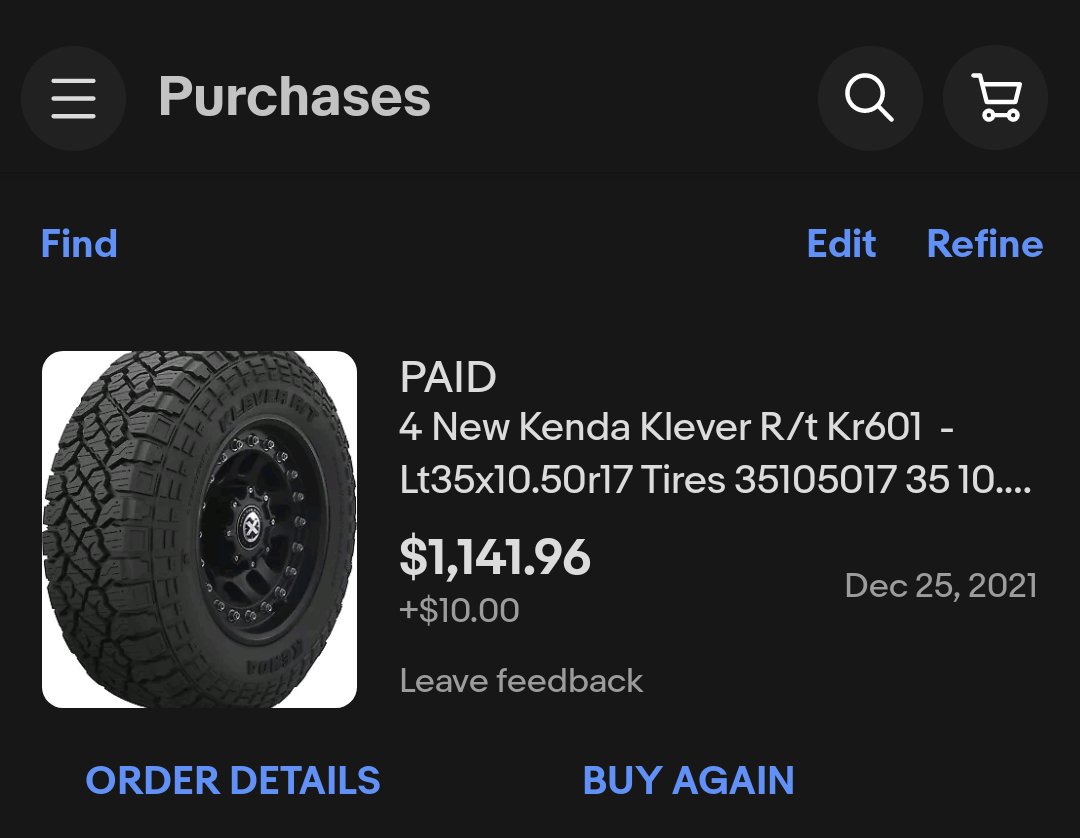Tap the magnifying glass search icon
The height and width of the screenshot is (838, 1080).
(x=870, y=98)
